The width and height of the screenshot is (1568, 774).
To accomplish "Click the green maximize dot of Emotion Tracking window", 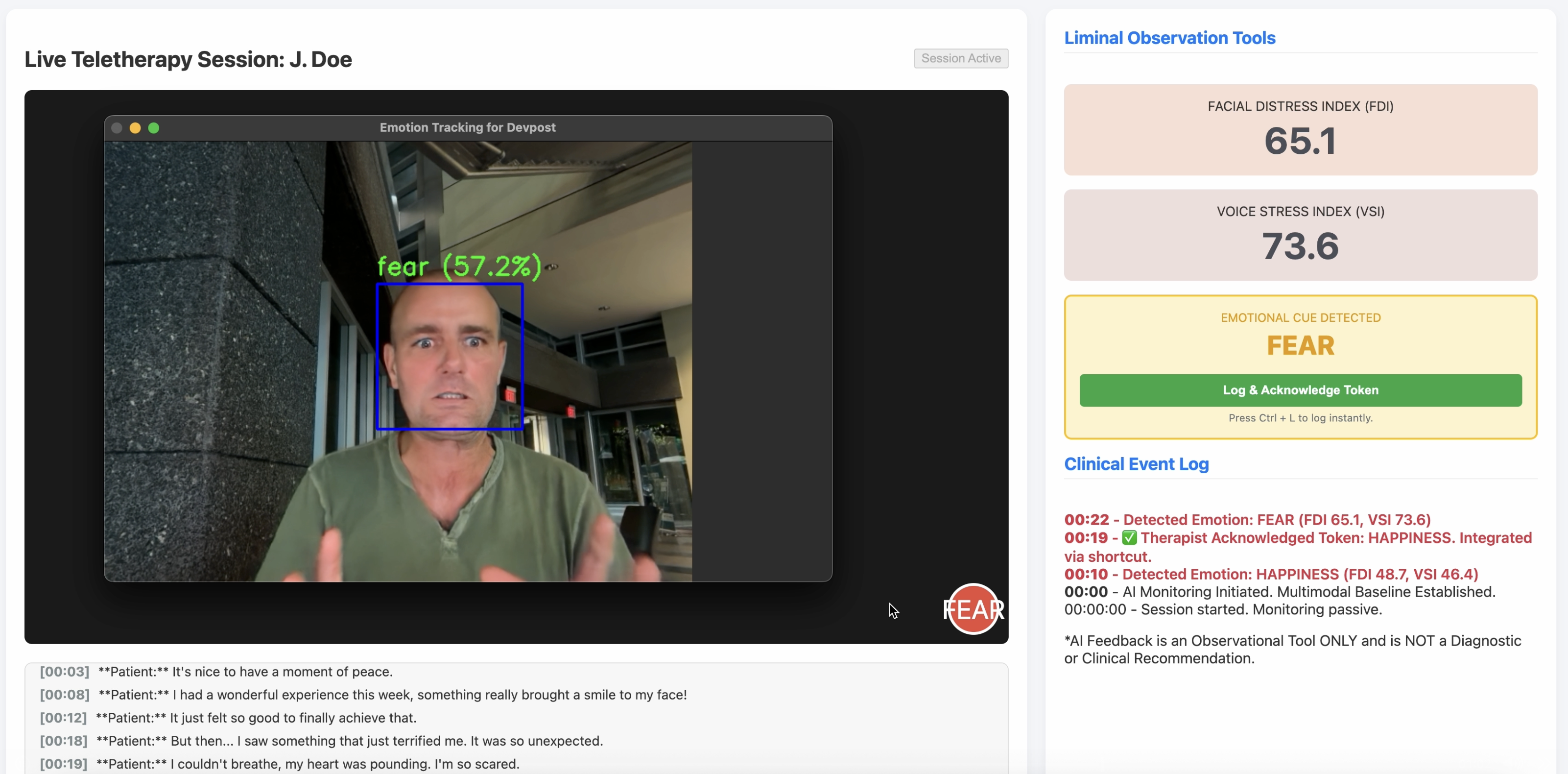I will (x=154, y=128).
